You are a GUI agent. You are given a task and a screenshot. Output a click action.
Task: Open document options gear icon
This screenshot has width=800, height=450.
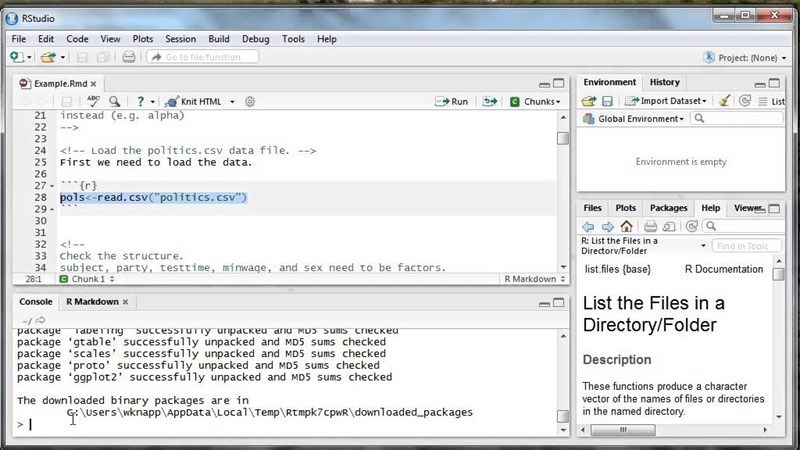249,102
